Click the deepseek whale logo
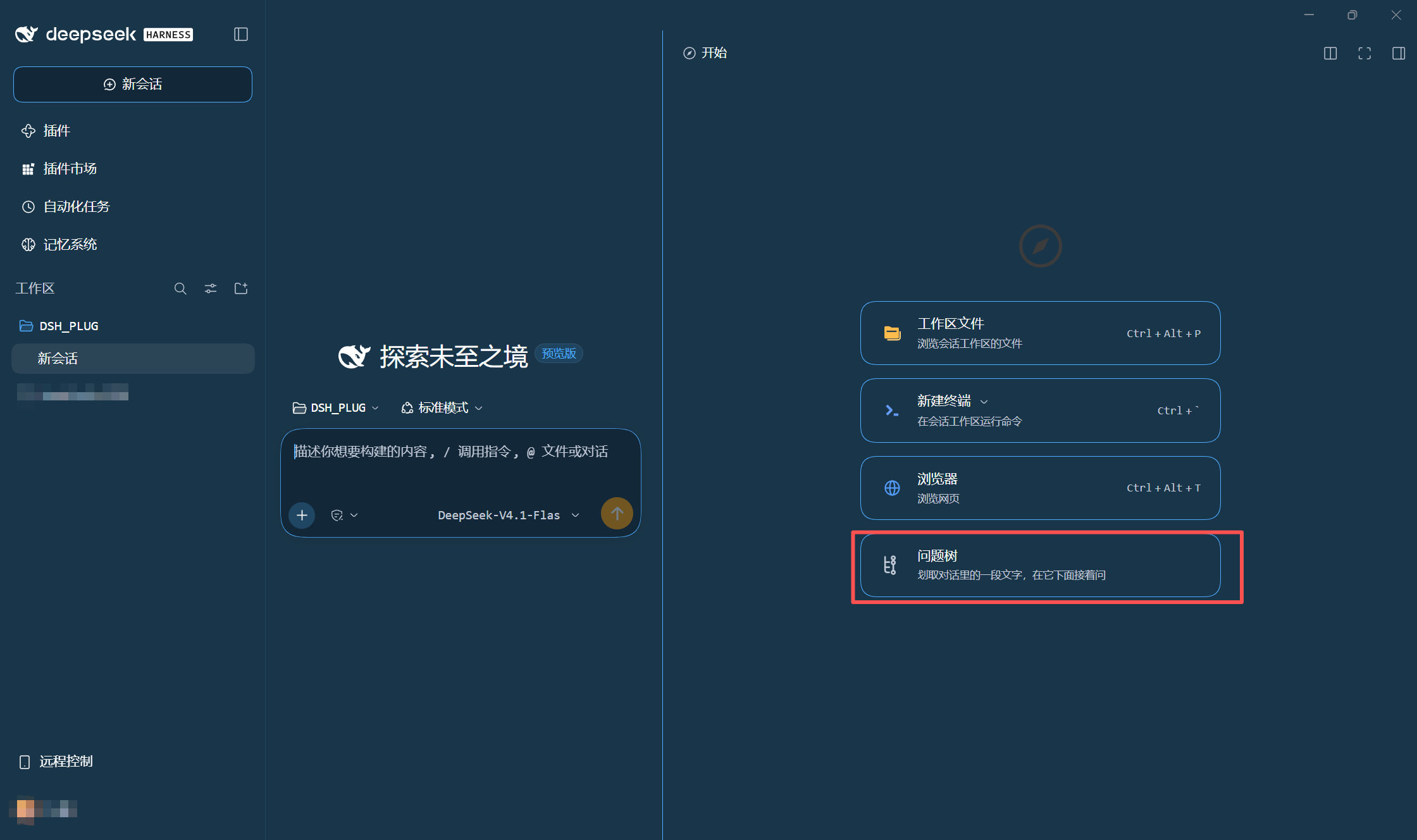1417x840 pixels. pos(27,34)
